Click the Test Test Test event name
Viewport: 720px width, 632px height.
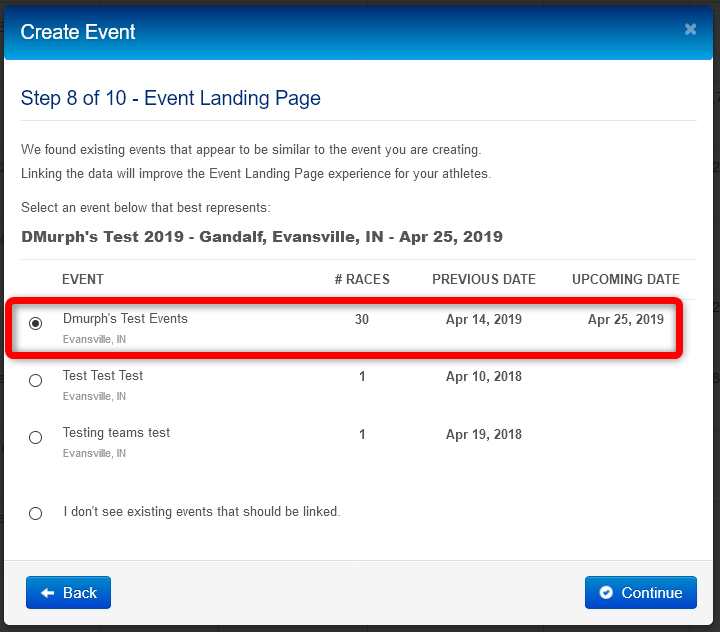(x=103, y=376)
